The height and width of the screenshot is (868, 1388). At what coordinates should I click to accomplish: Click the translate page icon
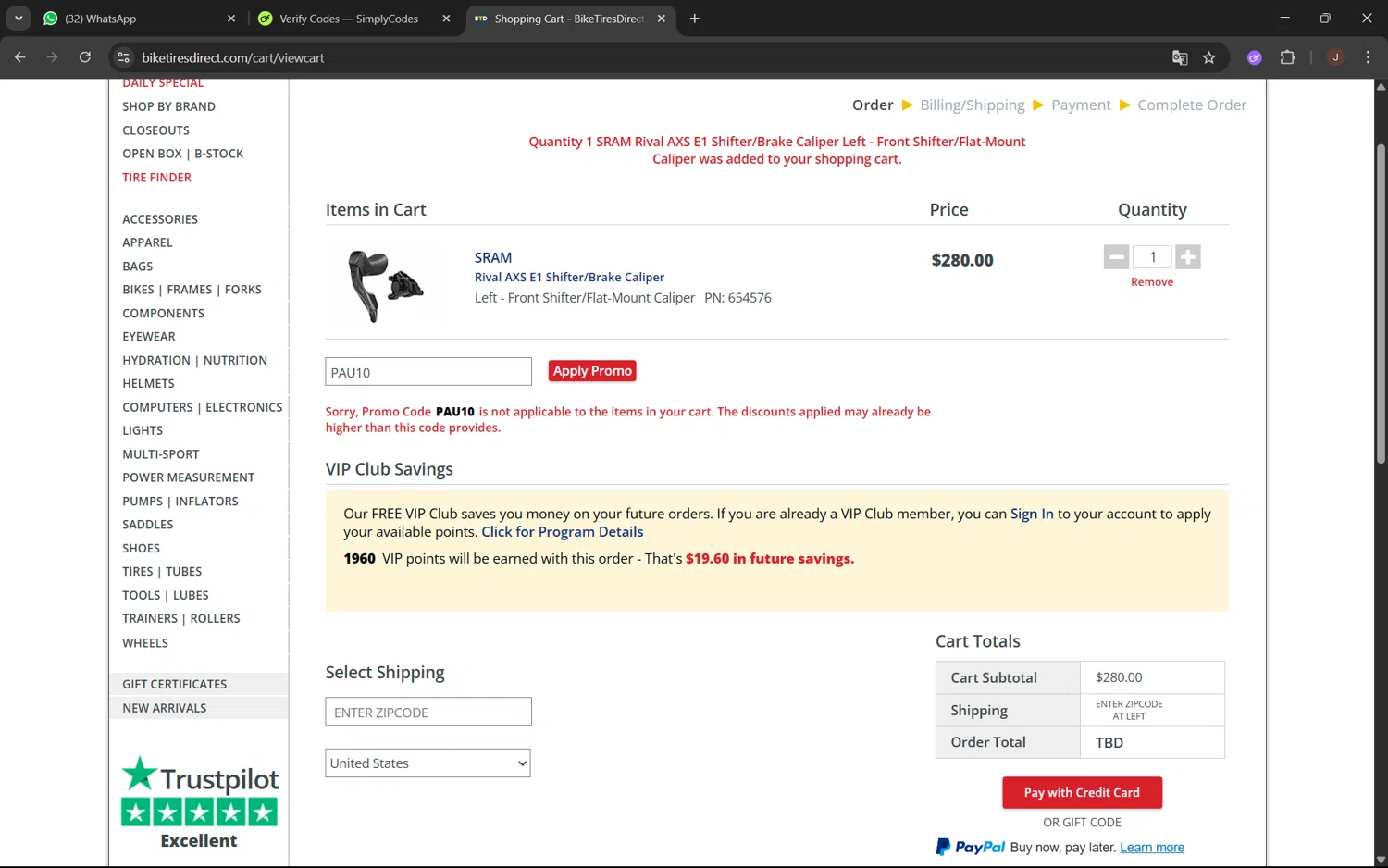click(1180, 57)
